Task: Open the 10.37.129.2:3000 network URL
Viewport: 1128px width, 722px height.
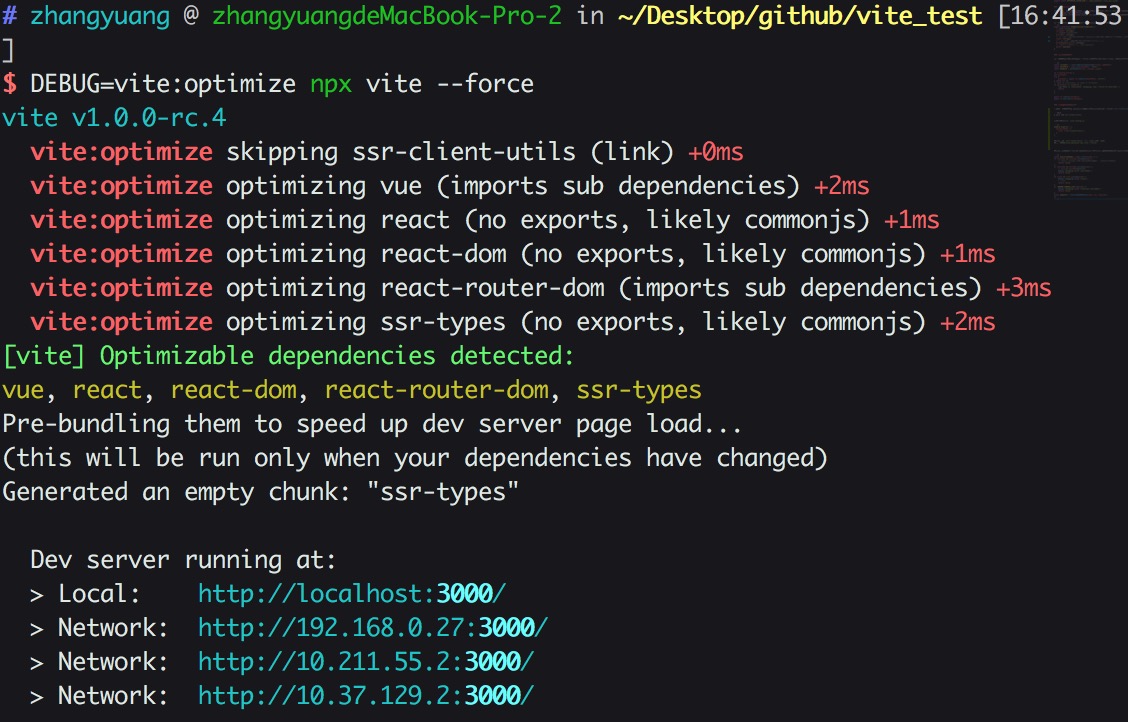Action: 365,695
